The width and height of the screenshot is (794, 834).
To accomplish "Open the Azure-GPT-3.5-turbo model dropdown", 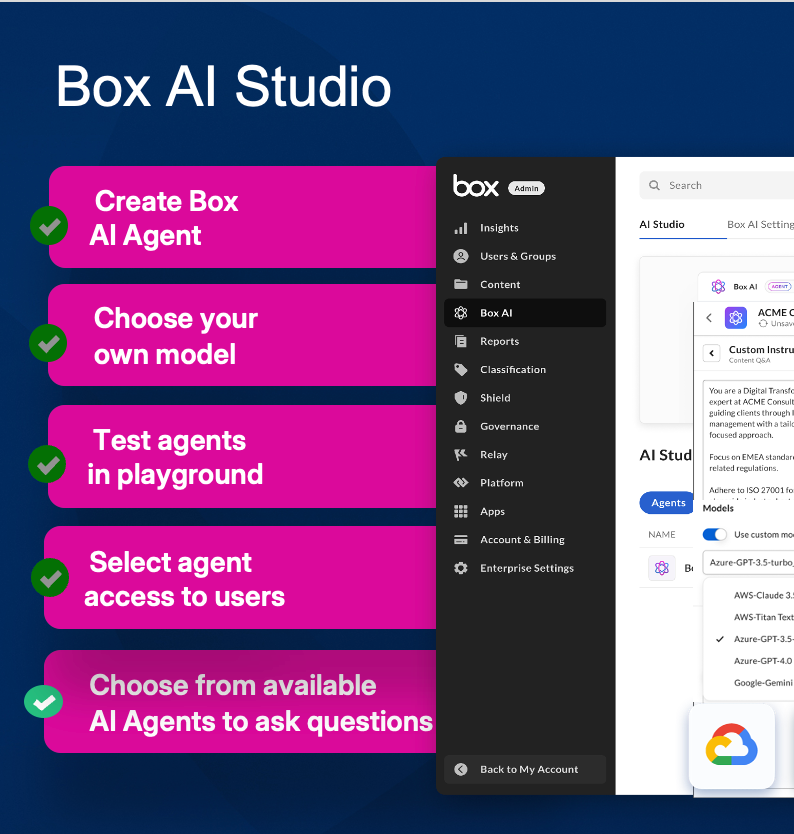I will click(748, 562).
